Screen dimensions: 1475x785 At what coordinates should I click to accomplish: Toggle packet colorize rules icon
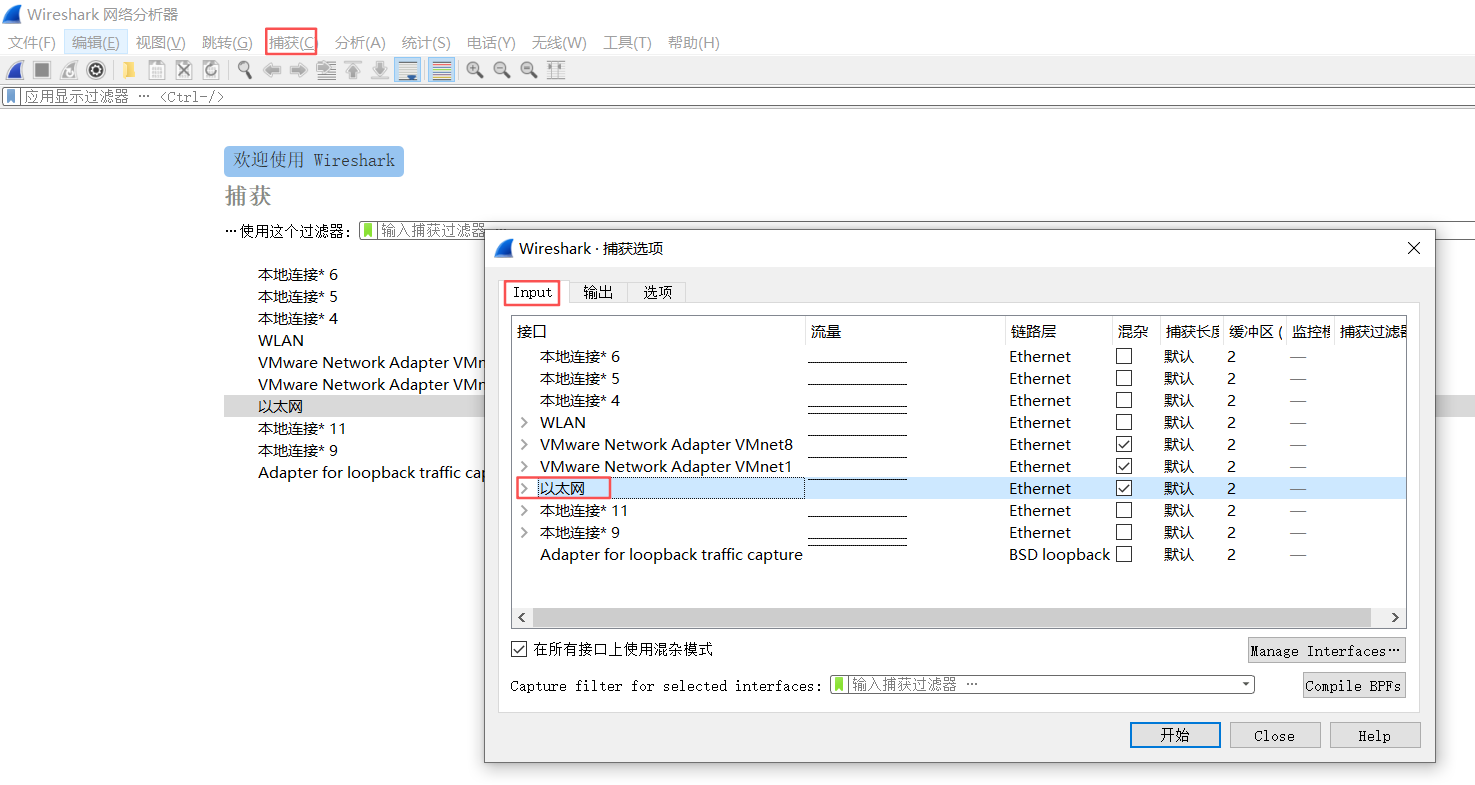tap(441, 70)
